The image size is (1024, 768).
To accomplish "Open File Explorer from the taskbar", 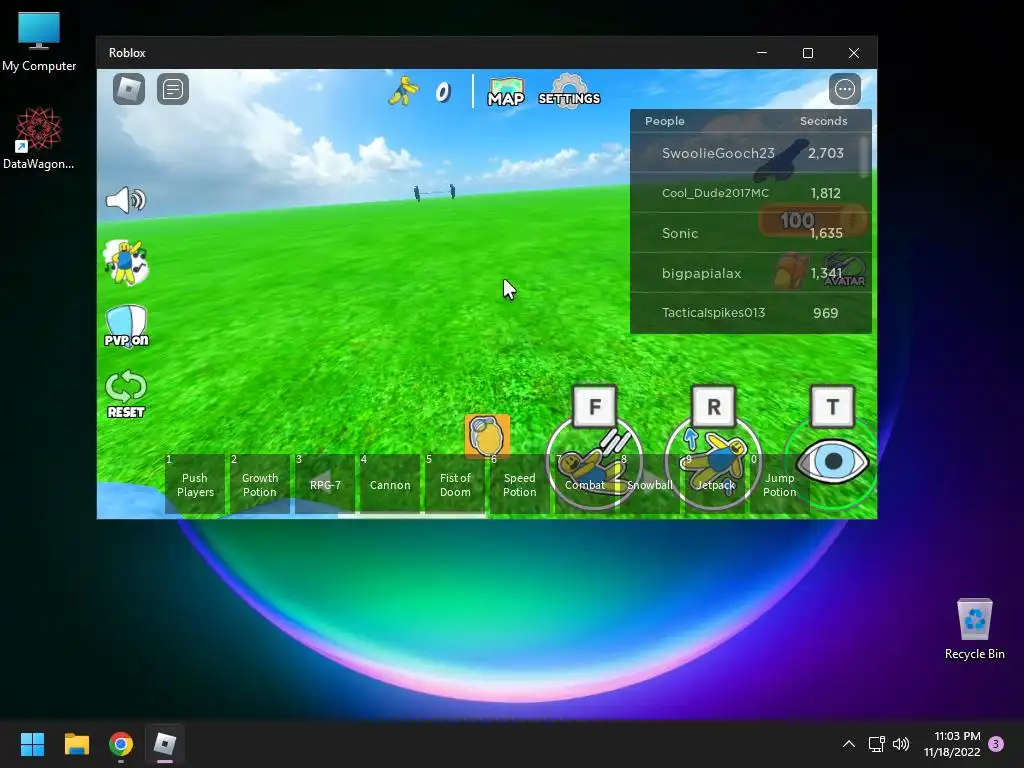I will pyautogui.click(x=76, y=744).
